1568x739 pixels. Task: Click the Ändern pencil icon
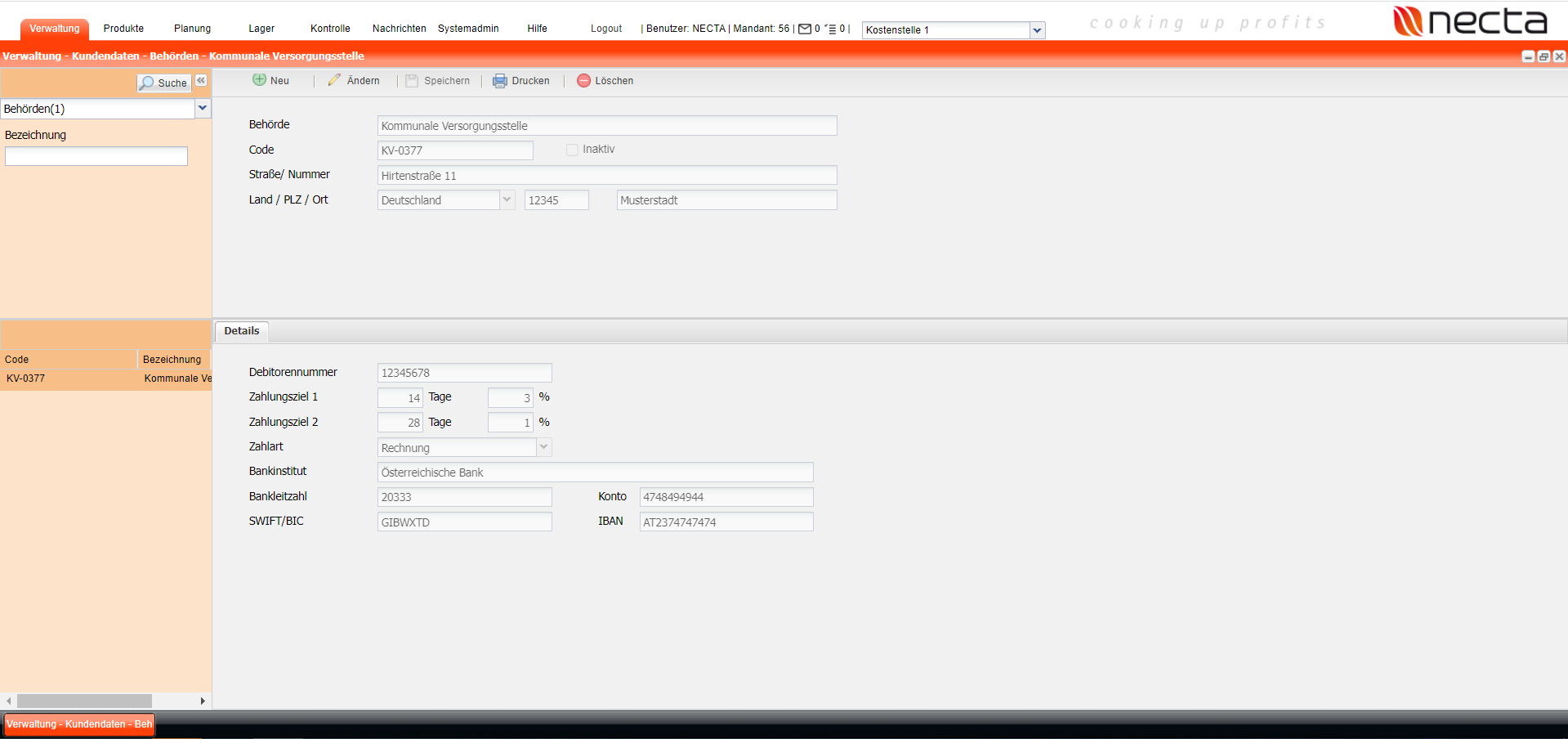pyautogui.click(x=334, y=80)
